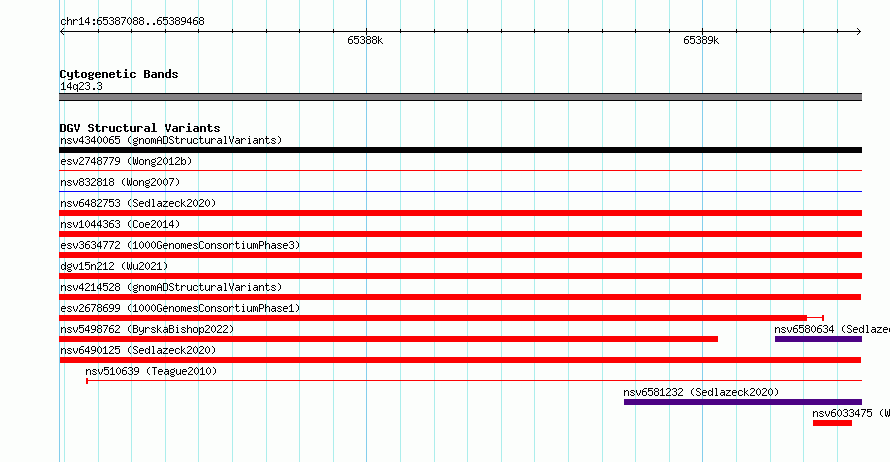Select the grey 14q23.3 cytogenetic band bar

[460, 97]
